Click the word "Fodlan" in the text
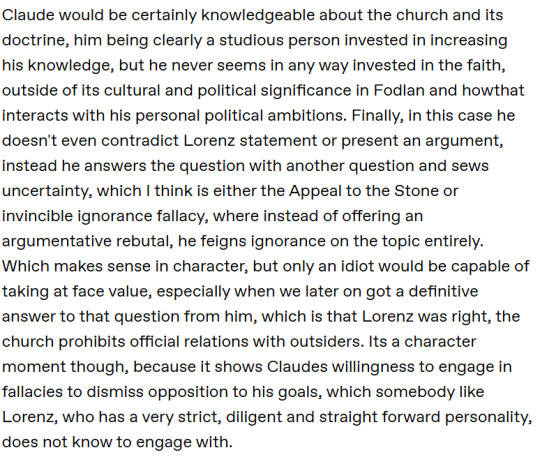Image resolution: width=540 pixels, height=464 pixels. click(x=399, y=90)
